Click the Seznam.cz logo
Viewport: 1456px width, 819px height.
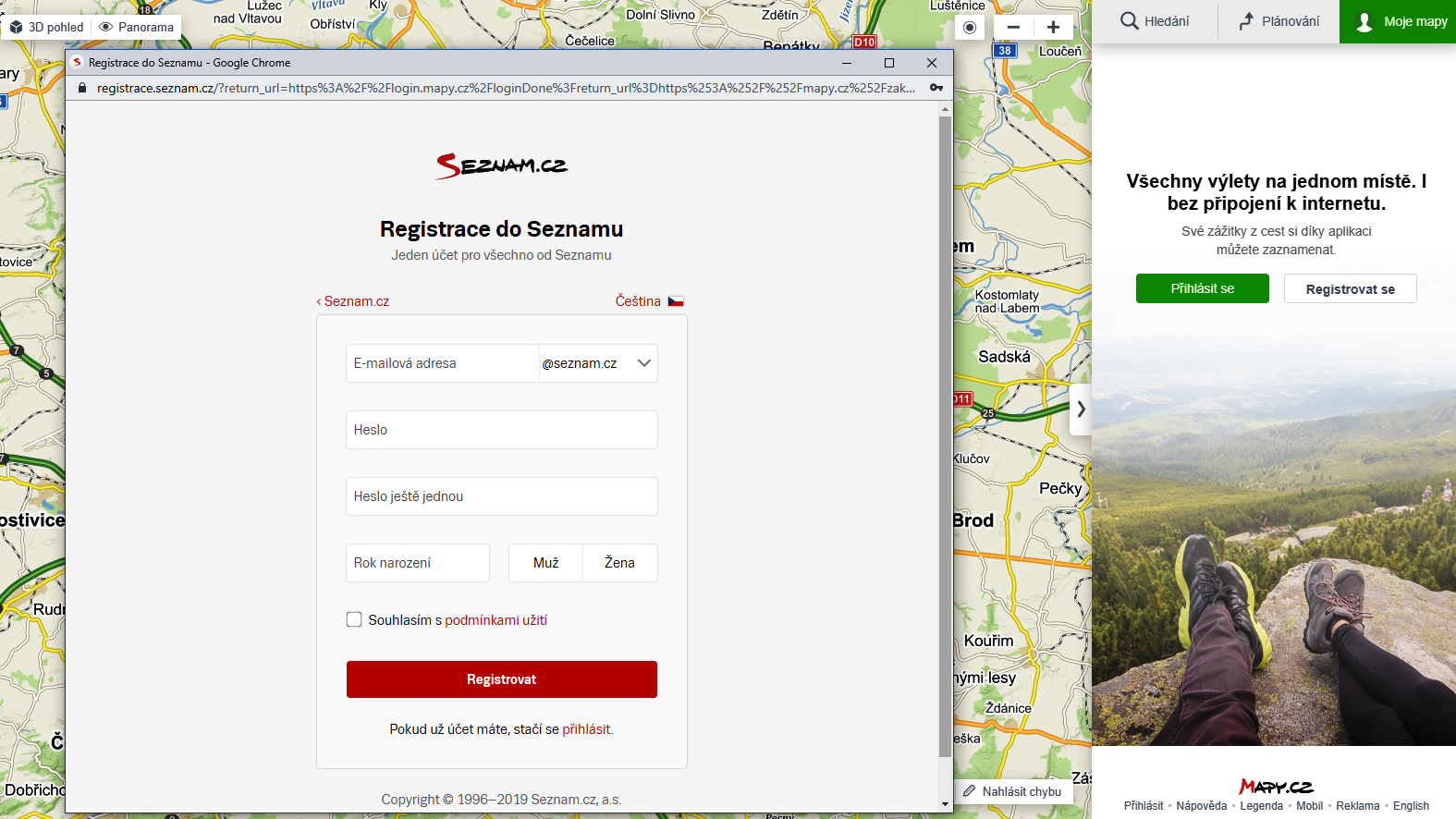point(501,165)
